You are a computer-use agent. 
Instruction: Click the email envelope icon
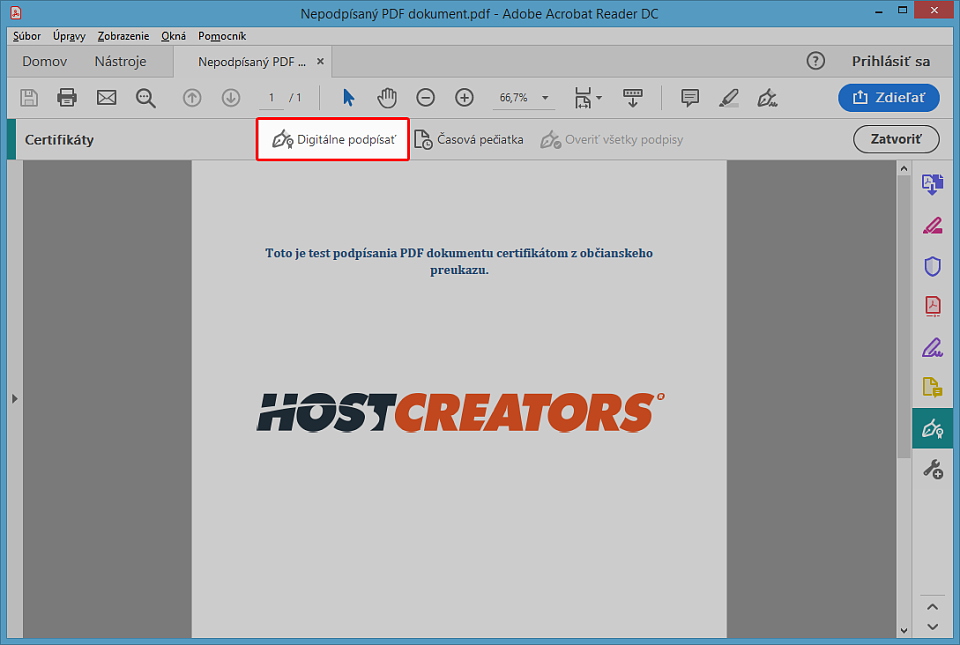click(107, 97)
